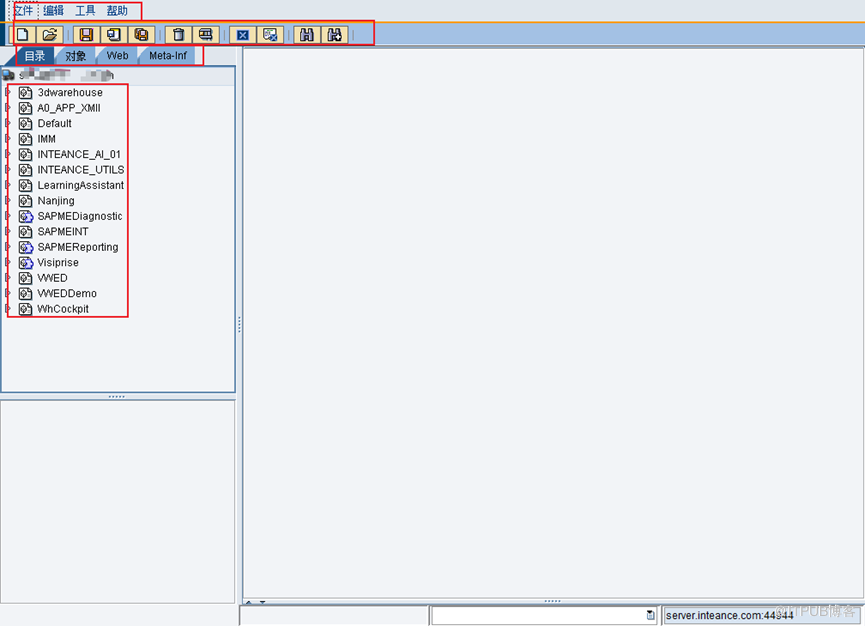Switch to the Meta-Inf tab

click(x=167, y=56)
